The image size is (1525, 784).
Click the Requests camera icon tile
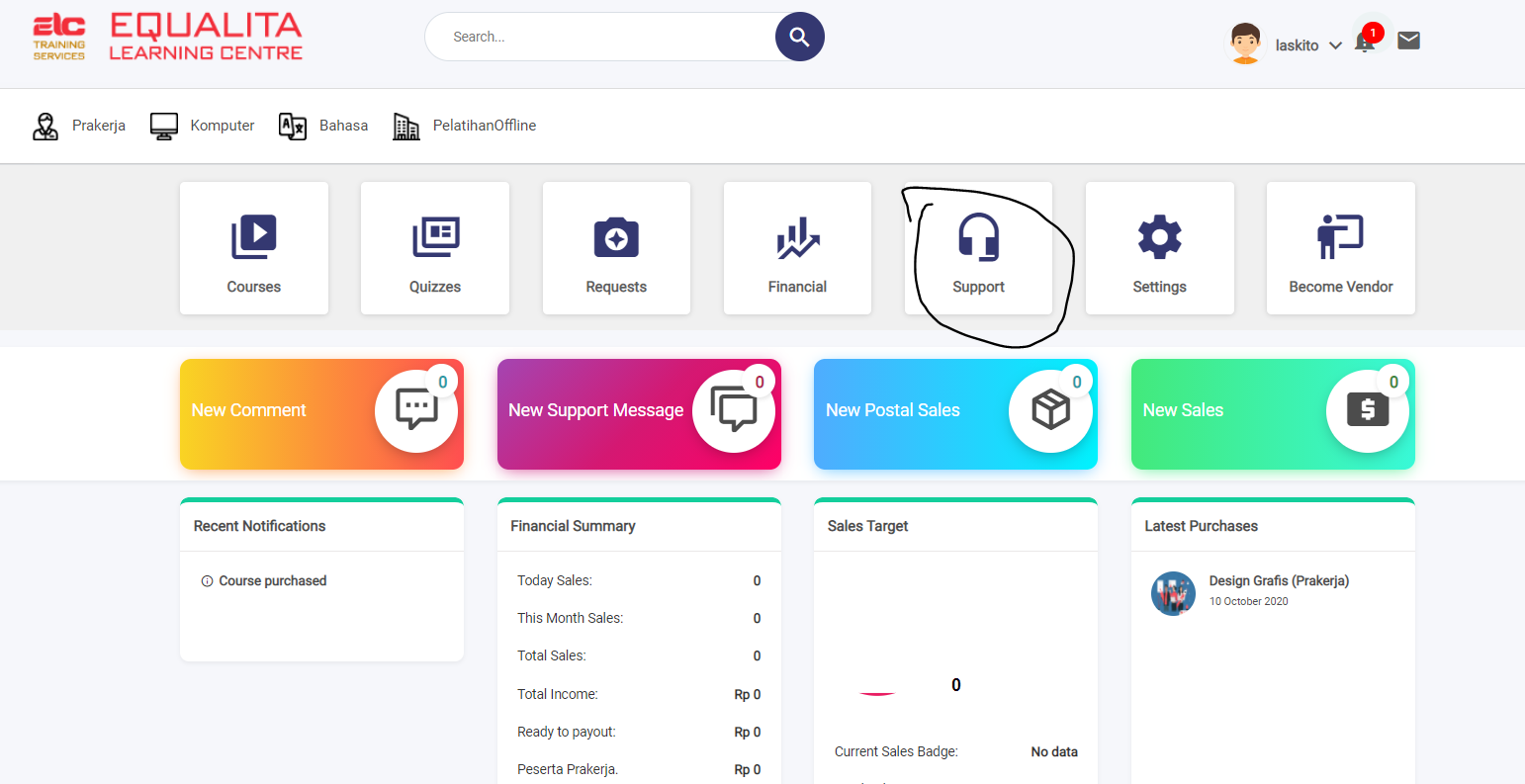point(616,248)
